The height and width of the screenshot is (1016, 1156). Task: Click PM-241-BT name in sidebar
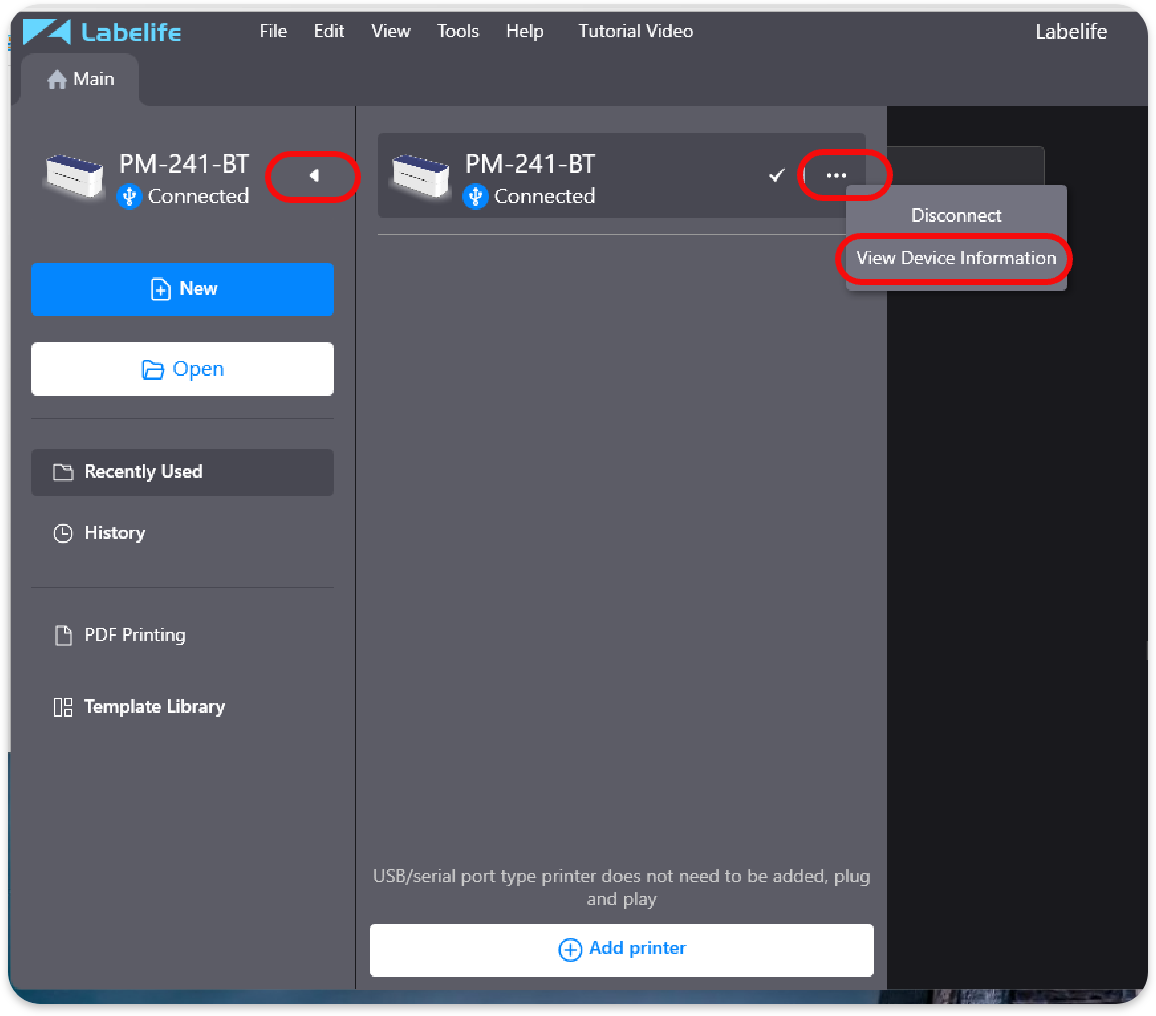(x=184, y=164)
